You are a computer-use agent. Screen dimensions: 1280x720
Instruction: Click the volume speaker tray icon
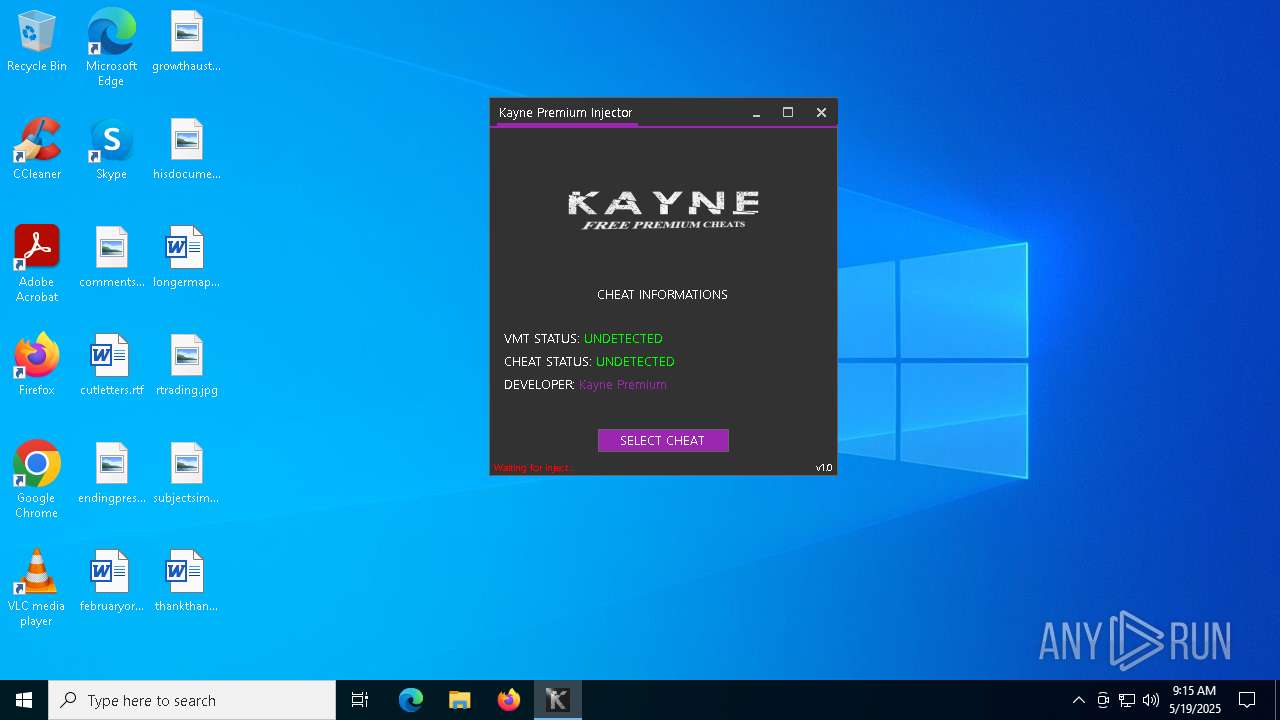[1151, 700]
